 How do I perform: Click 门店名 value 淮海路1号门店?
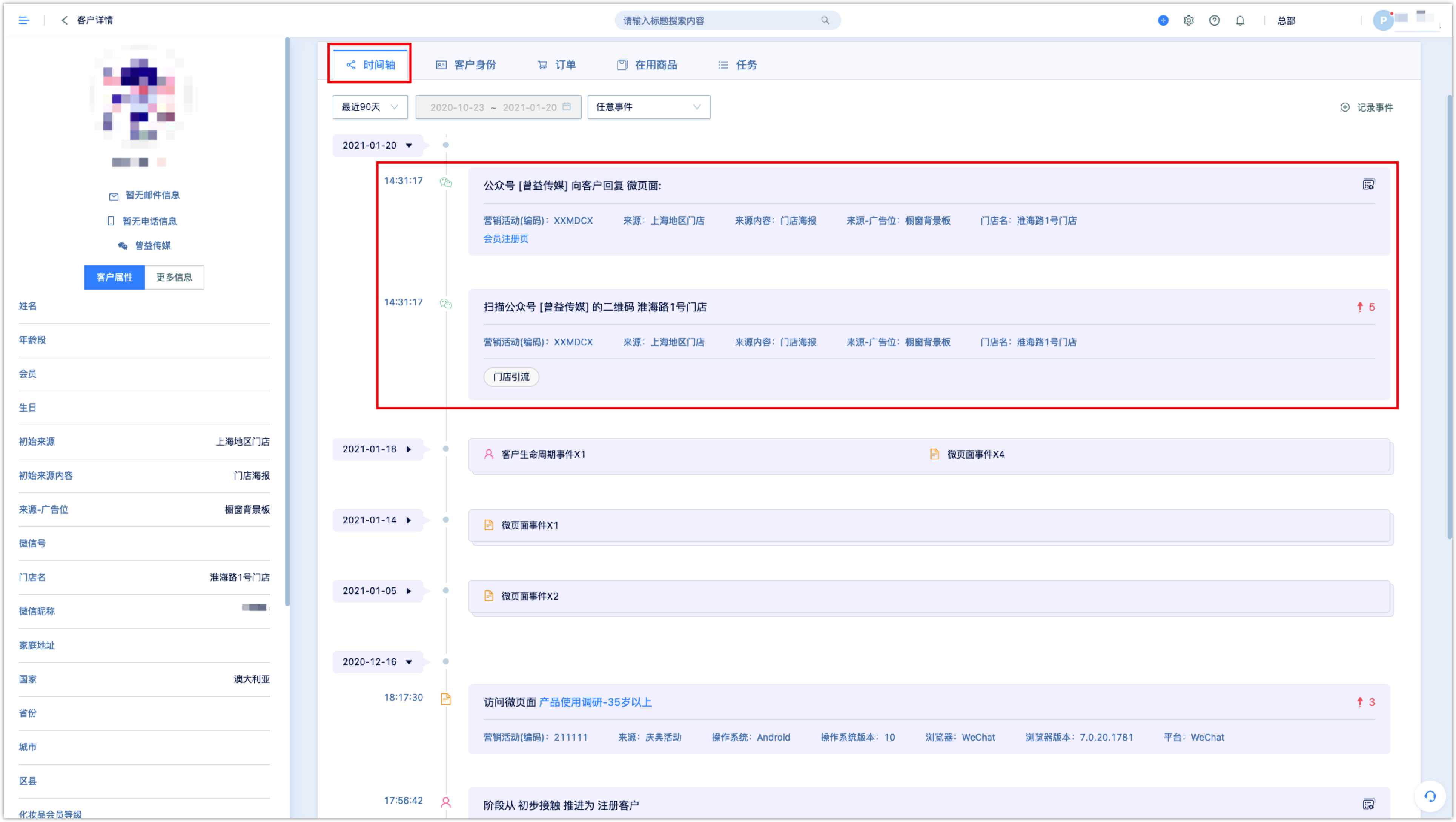240,577
